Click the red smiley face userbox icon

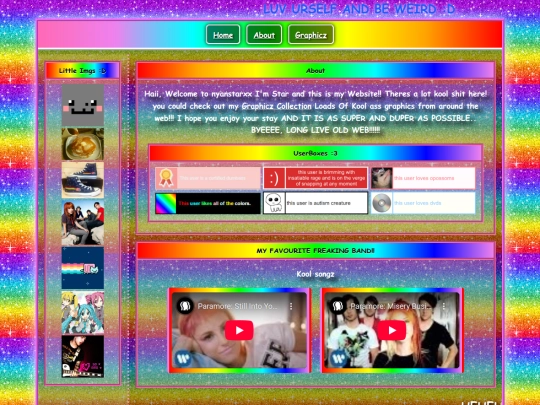[x=274, y=178]
